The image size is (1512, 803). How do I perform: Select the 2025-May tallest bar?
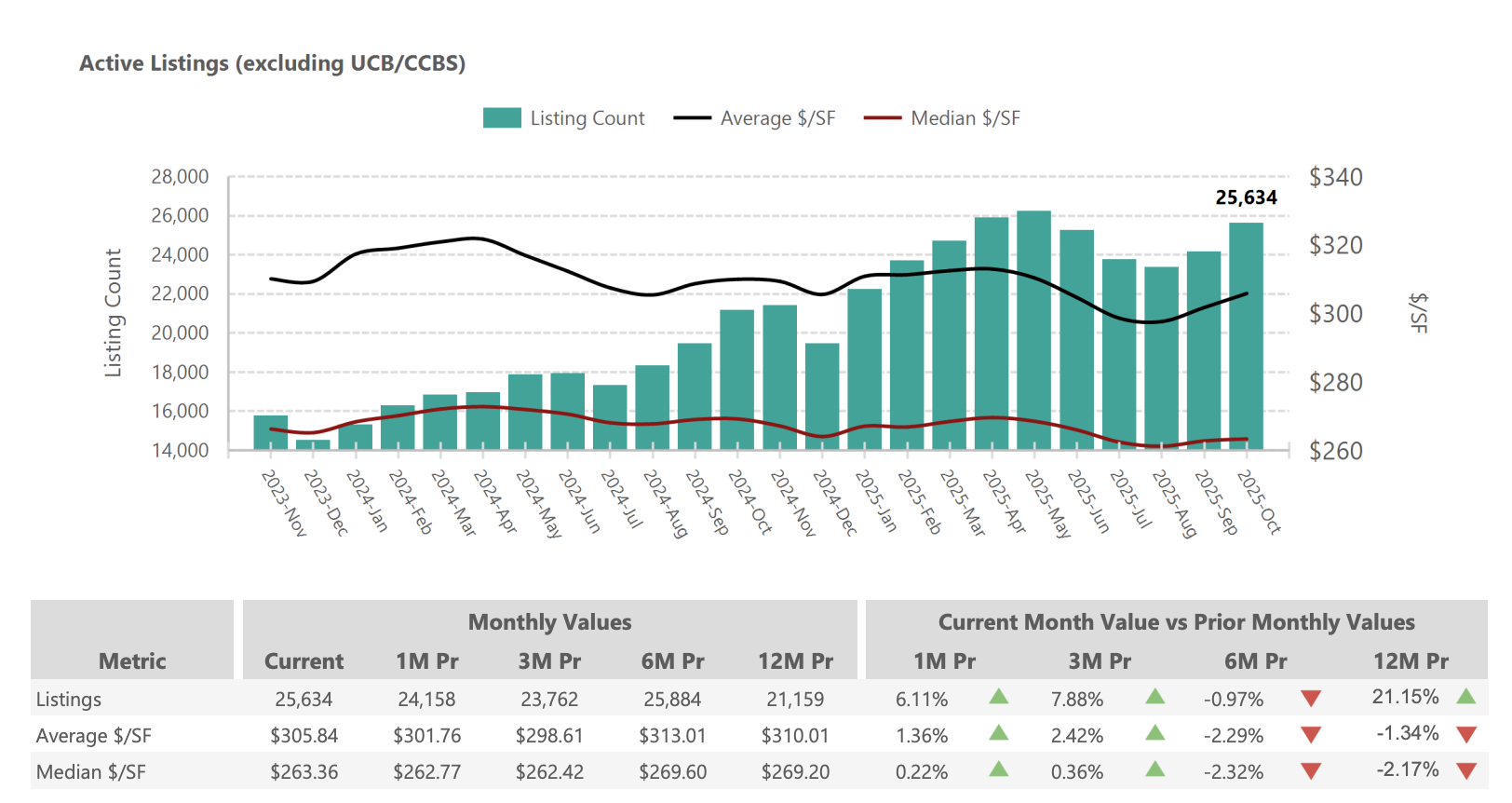pyautogui.click(x=1033, y=330)
